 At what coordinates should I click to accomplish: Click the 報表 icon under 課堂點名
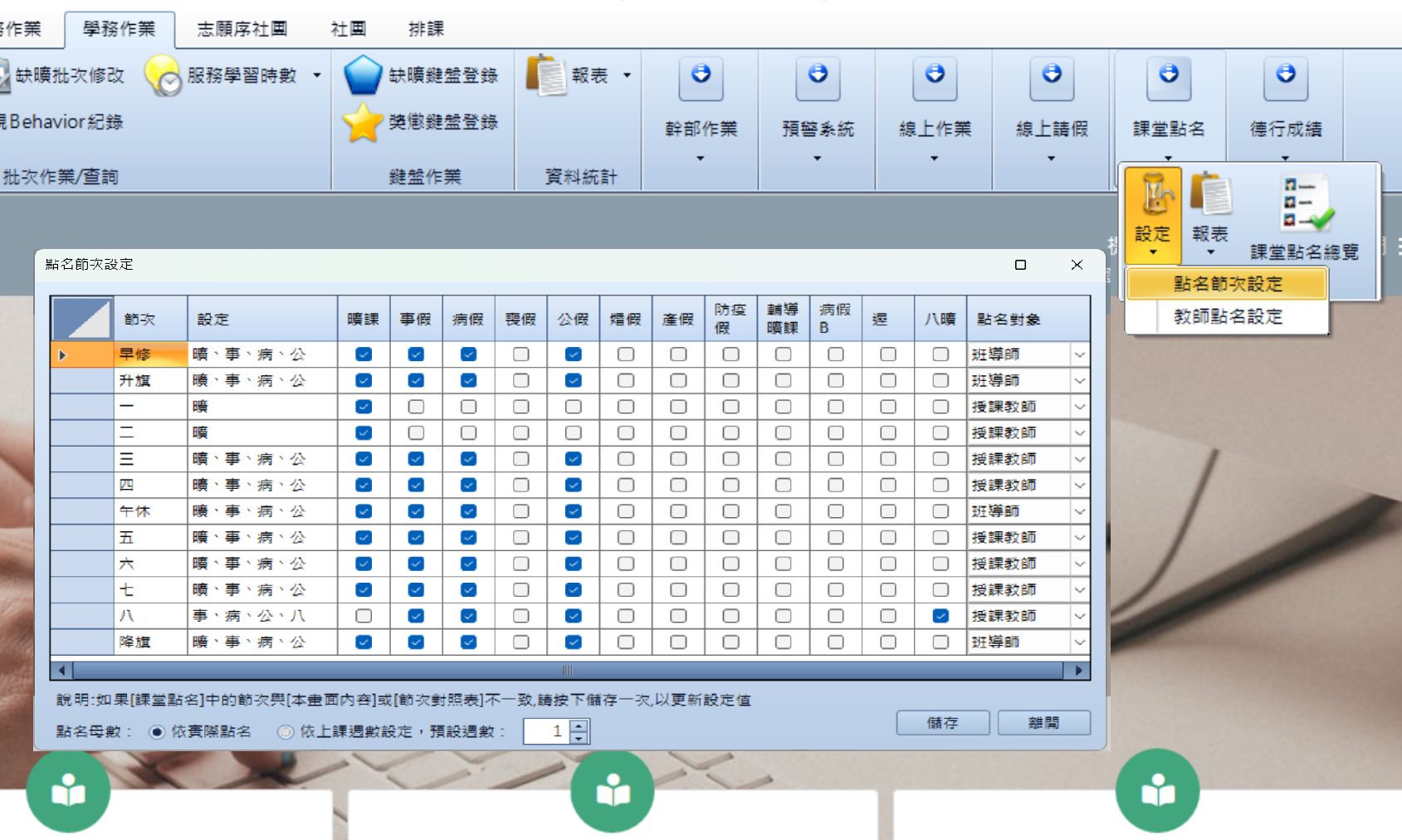coord(1210,194)
